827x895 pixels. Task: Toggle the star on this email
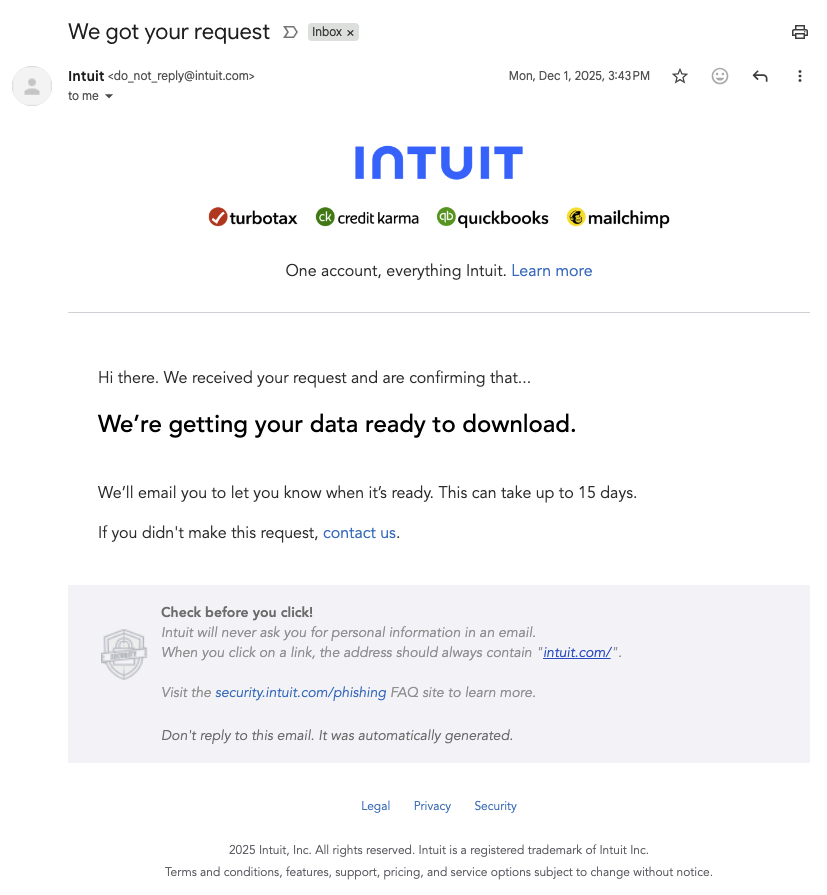click(680, 76)
